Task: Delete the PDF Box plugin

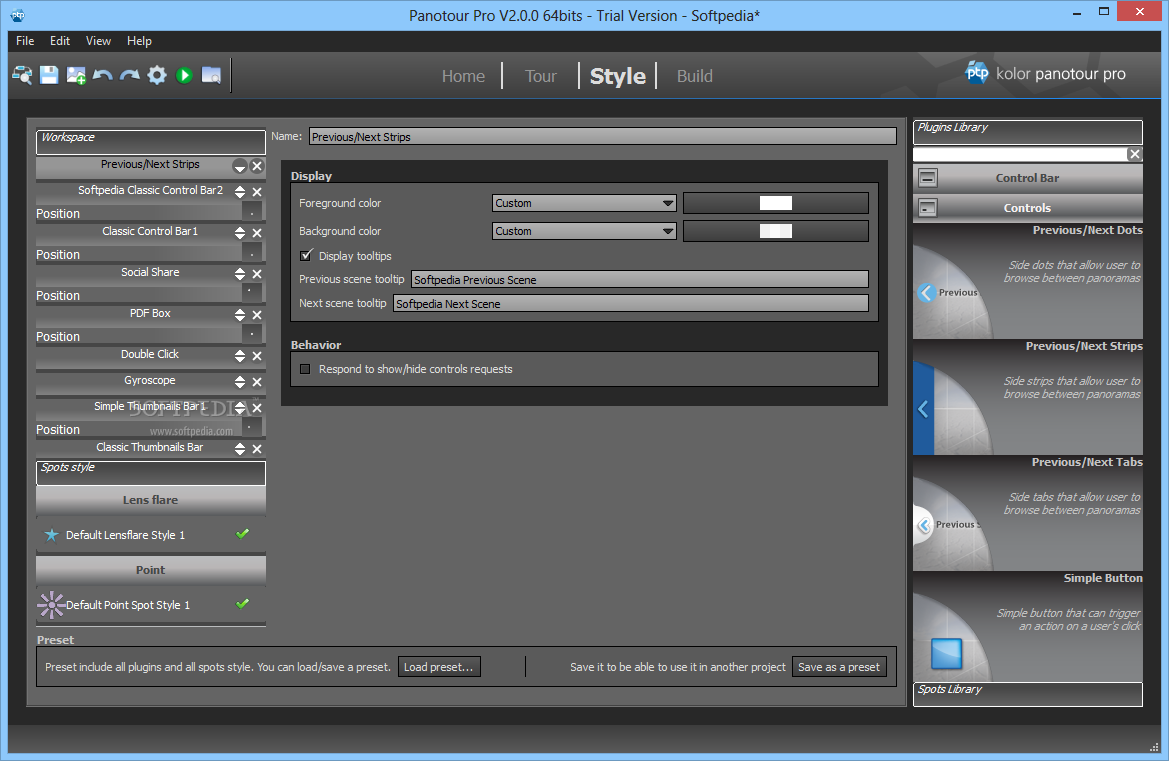Action: [257, 315]
